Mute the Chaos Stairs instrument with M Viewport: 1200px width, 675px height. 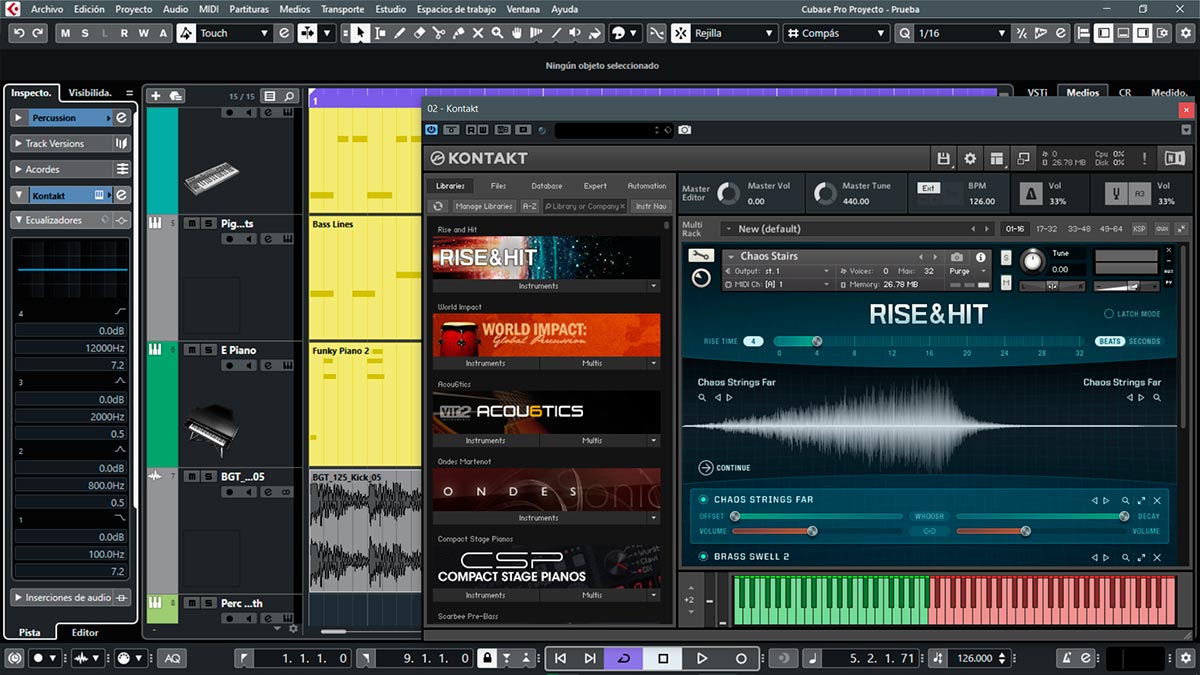tap(1006, 283)
